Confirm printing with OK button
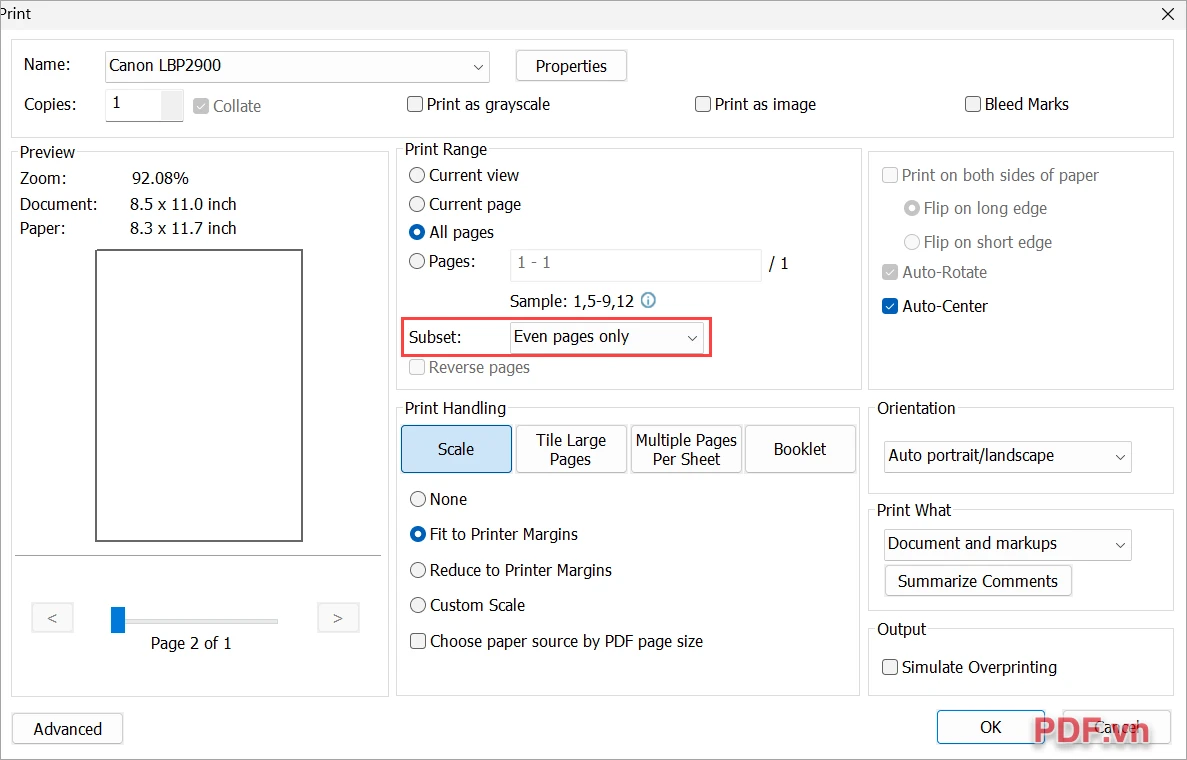This screenshot has width=1187, height=760. coord(990,727)
